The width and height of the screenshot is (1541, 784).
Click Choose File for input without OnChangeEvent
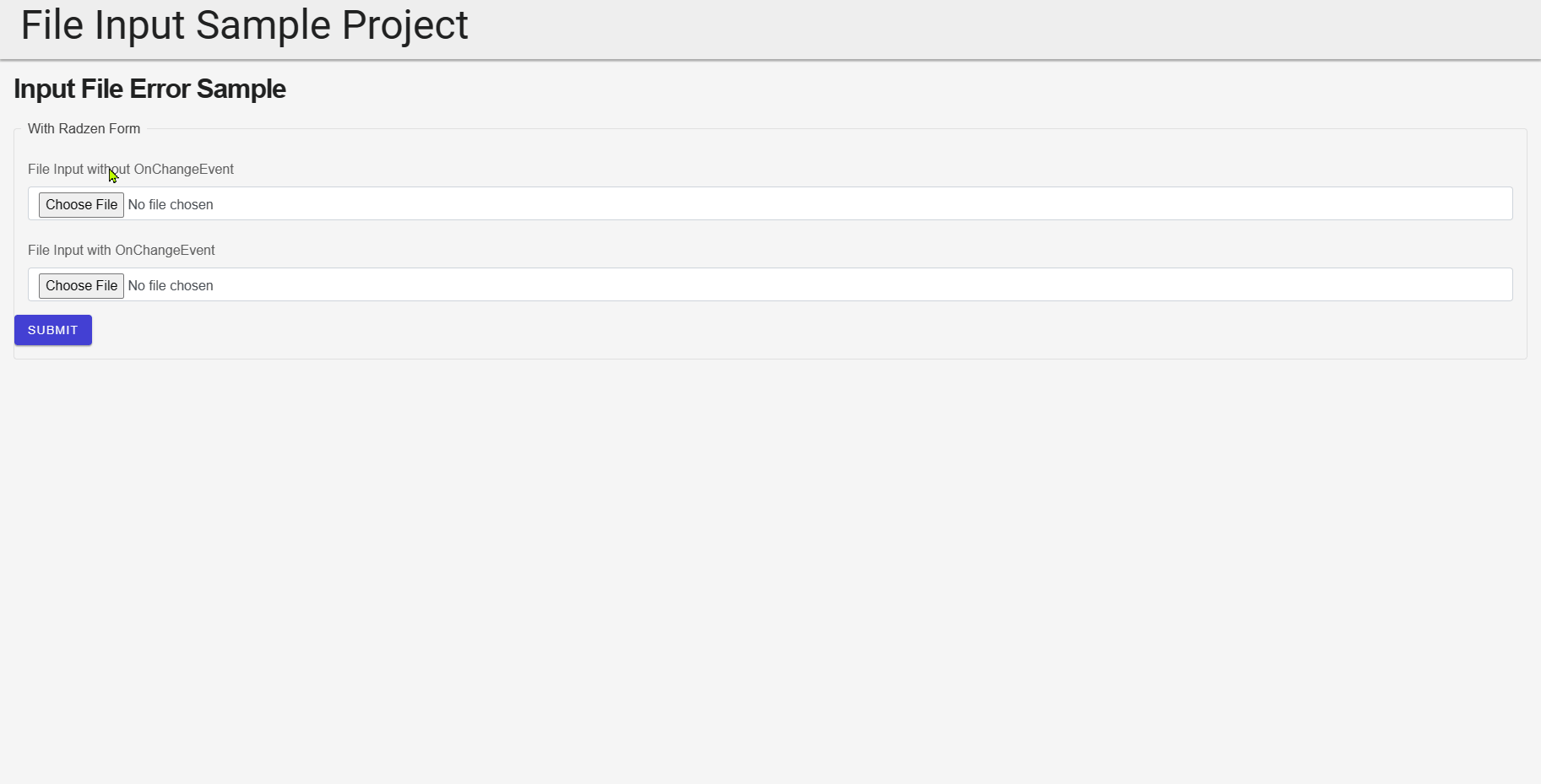click(x=80, y=204)
